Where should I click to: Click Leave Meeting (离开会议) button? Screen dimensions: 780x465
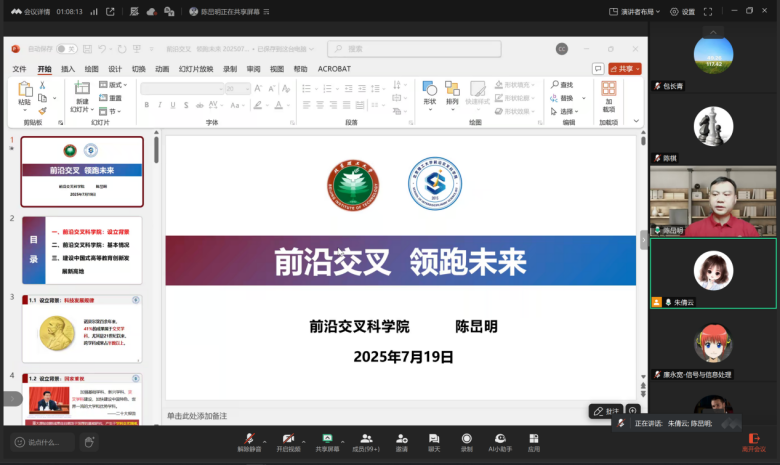click(x=754, y=442)
